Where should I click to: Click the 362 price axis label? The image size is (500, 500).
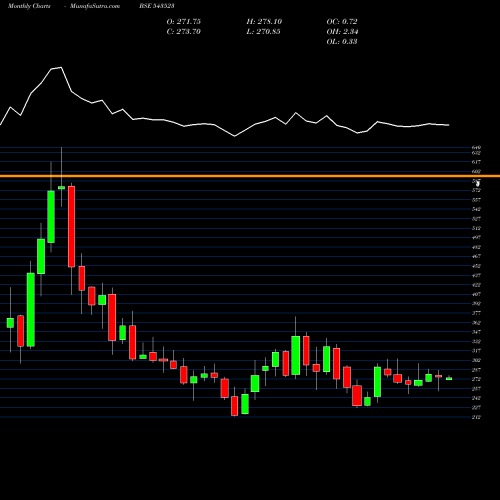click(476, 323)
